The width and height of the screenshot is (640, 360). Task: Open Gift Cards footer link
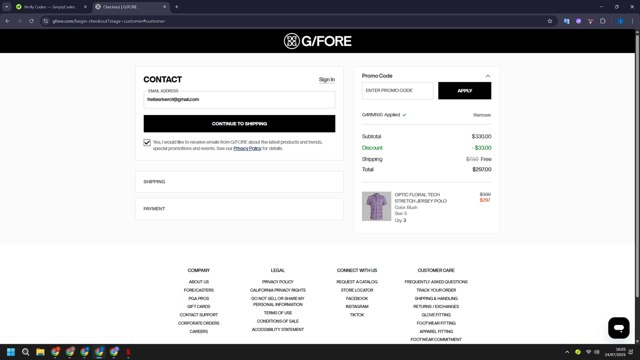[x=198, y=307]
